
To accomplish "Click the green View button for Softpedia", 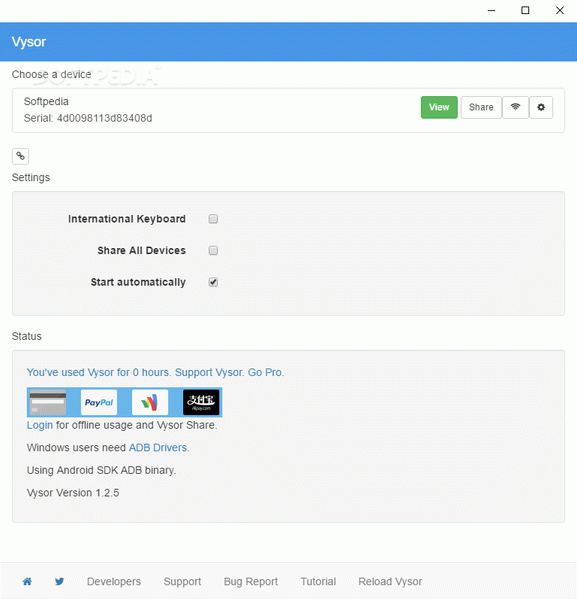I will [x=439, y=107].
